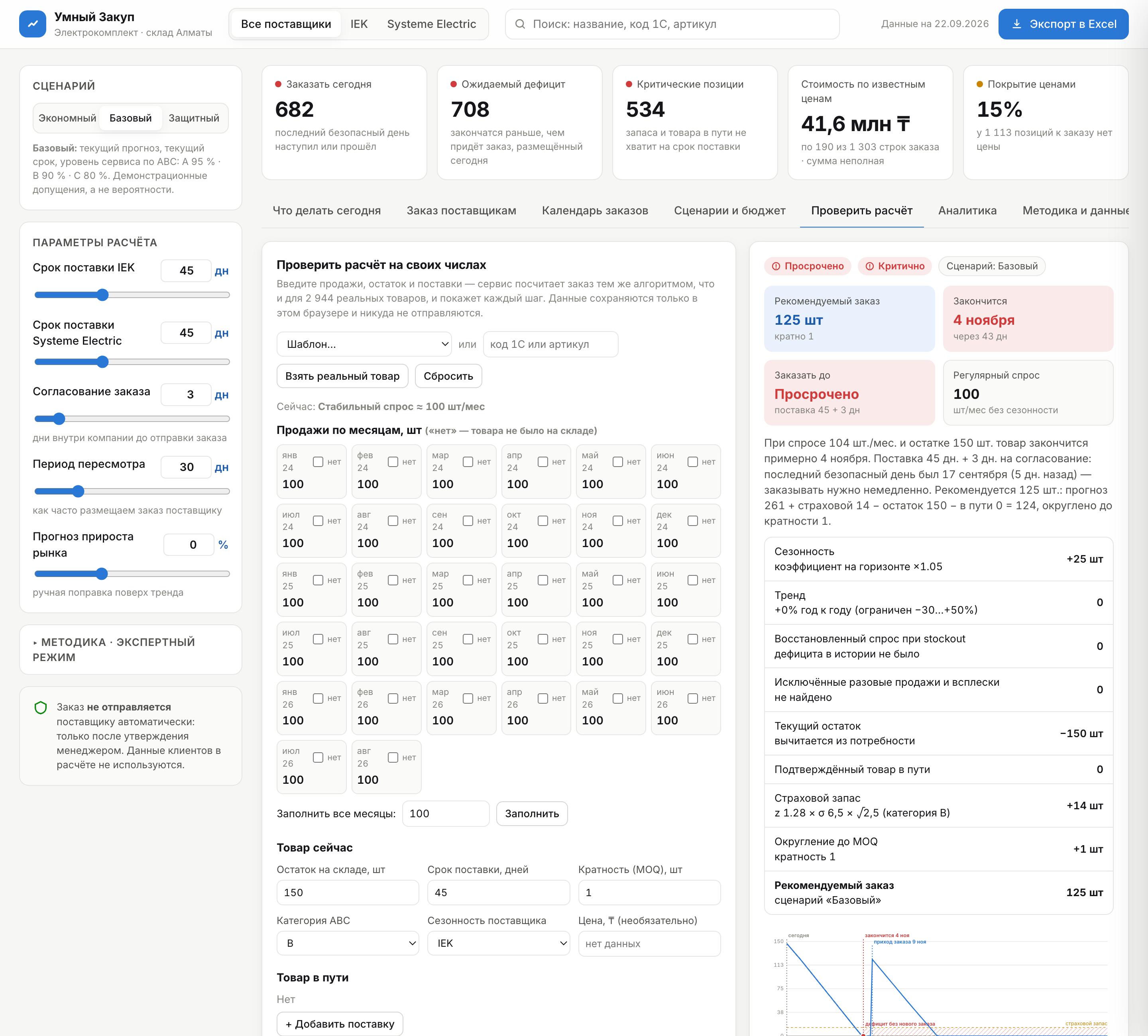Switch to Что делать сегодня tab

(x=326, y=211)
